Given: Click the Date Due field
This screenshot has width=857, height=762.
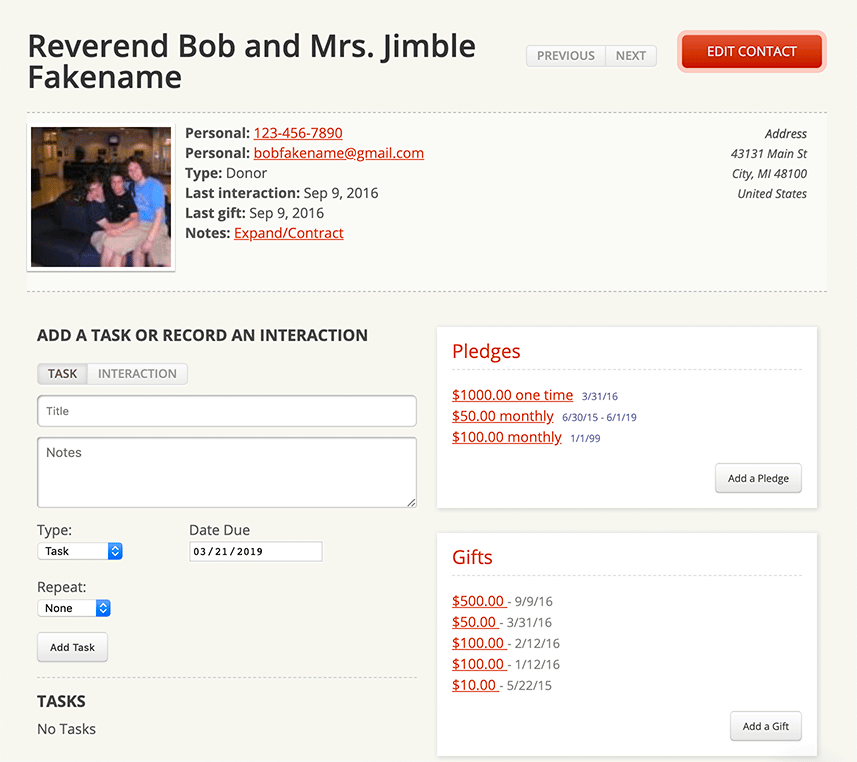Looking at the screenshot, I should (255, 551).
